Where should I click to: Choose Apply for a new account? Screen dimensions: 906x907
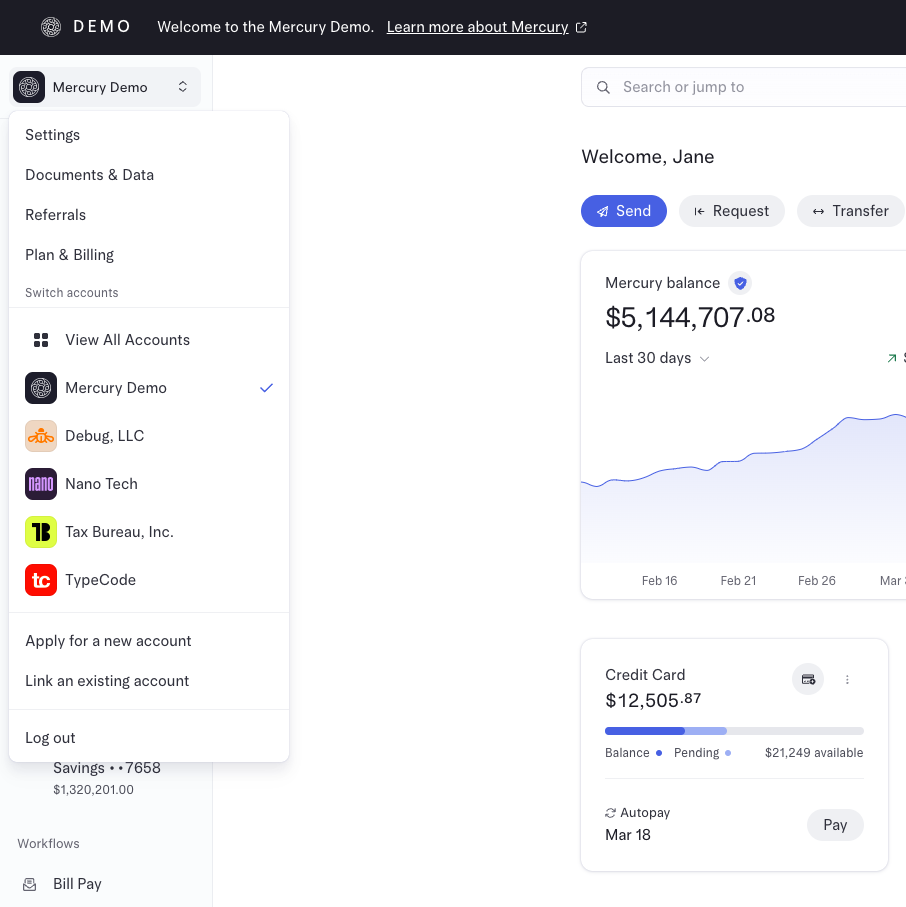149,641
